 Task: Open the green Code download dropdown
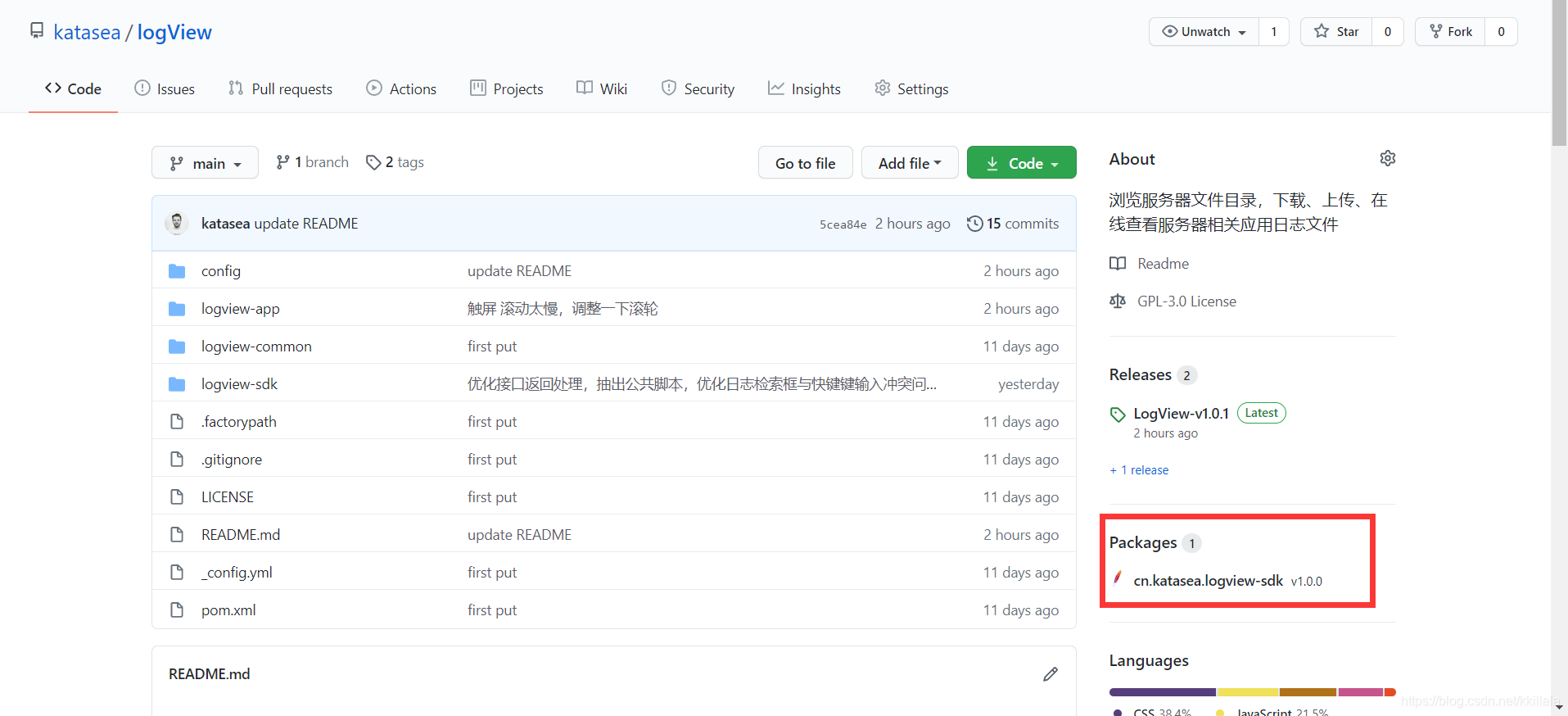(1021, 163)
